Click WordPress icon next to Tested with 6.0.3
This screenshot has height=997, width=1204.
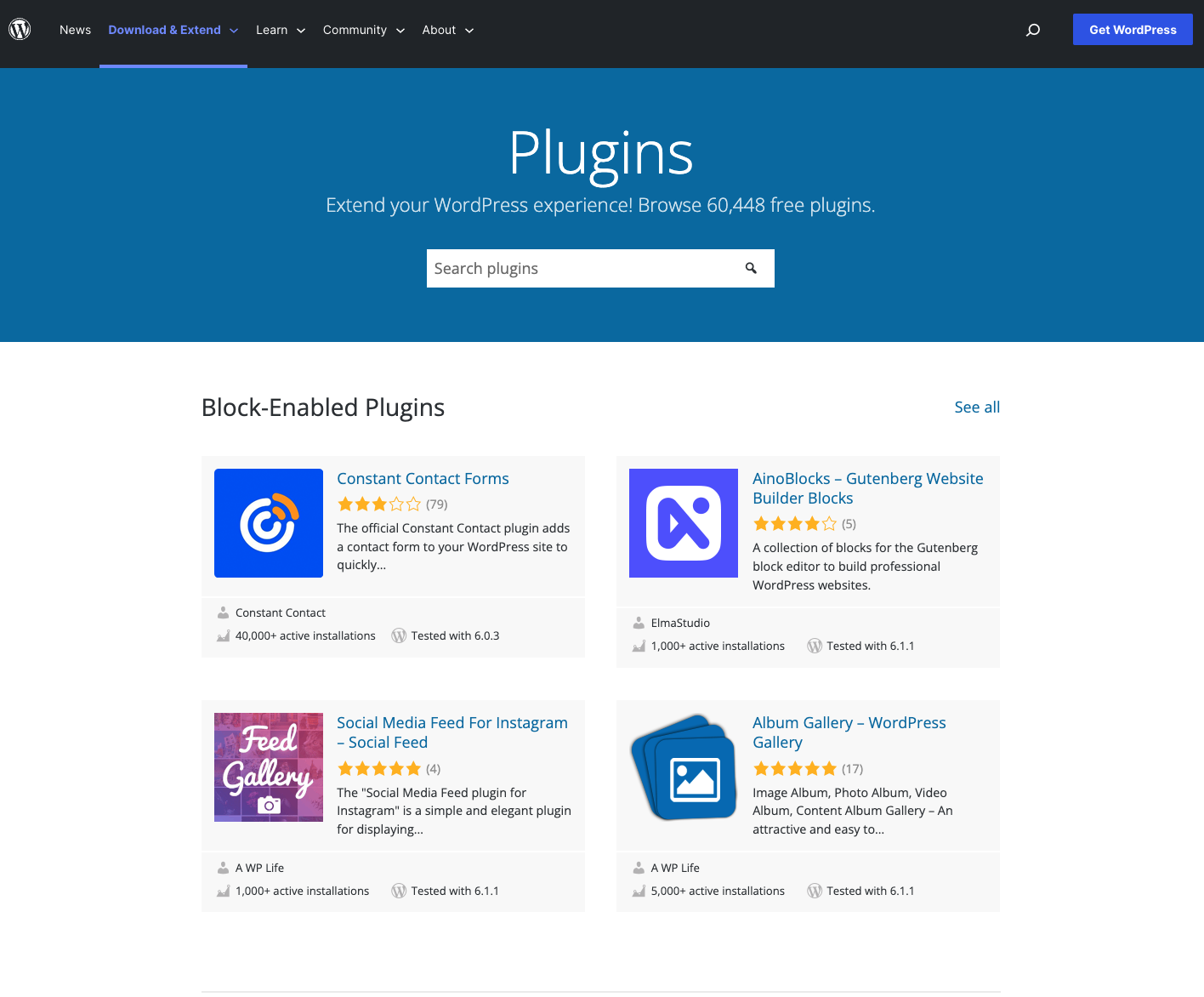[x=399, y=635]
